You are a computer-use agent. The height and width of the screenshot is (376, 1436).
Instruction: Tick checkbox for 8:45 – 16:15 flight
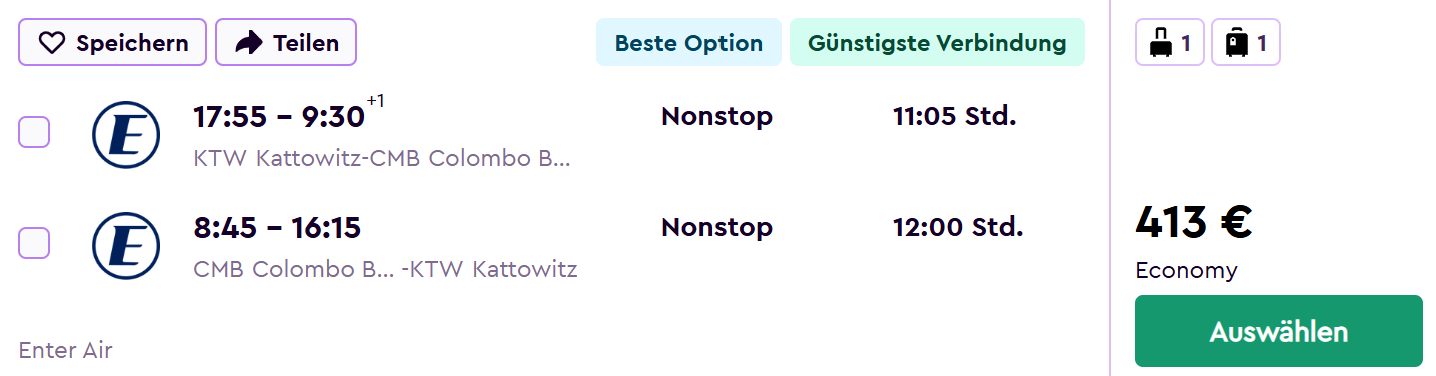click(34, 243)
